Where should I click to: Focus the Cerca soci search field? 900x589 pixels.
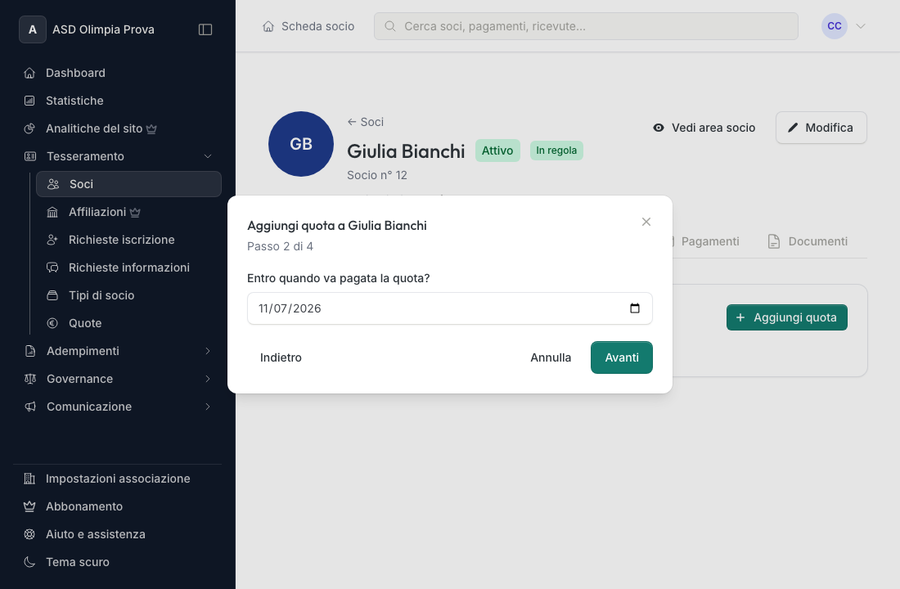(x=586, y=26)
